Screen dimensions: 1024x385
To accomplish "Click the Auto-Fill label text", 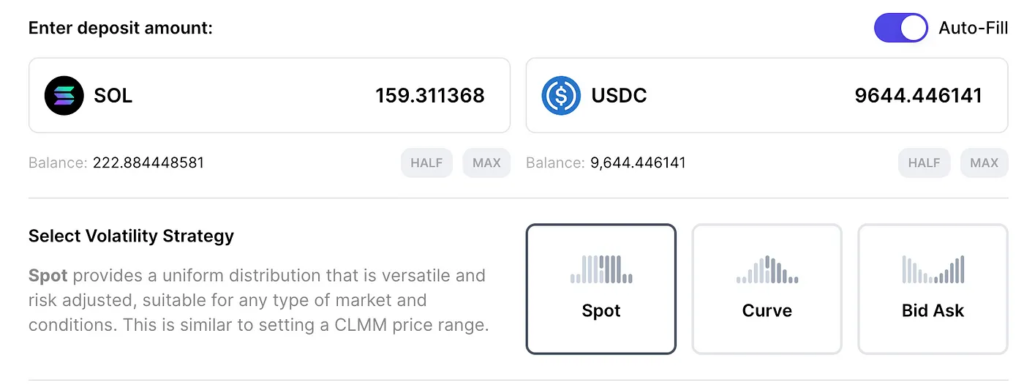I will click(x=973, y=28).
